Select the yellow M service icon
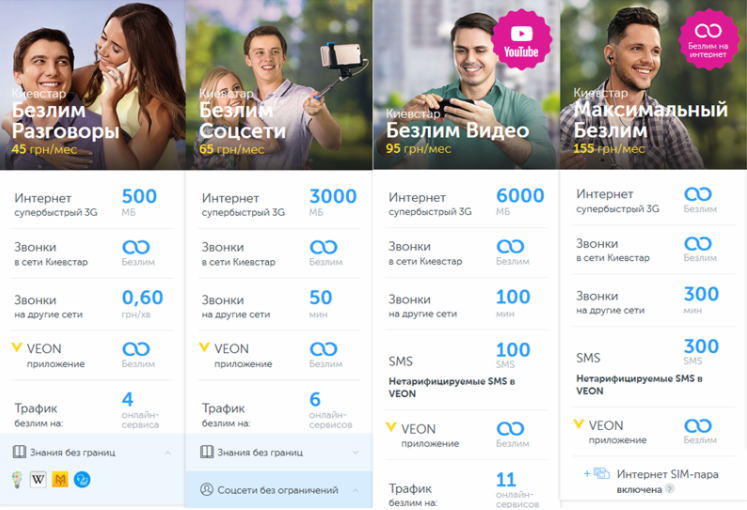Image resolution: width=747 pixels, height=510 pixels. pyautogui.click(x=60, y=480)
